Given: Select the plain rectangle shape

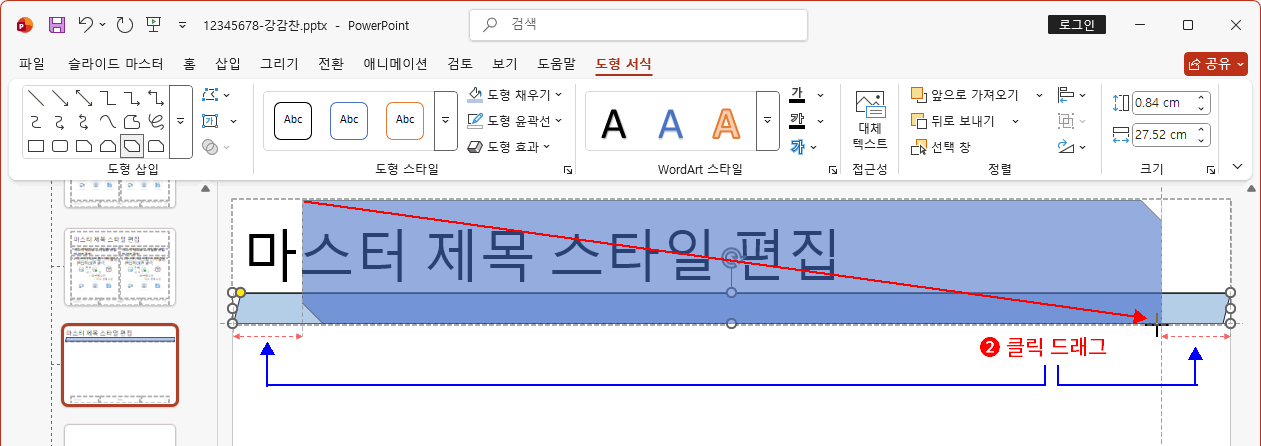Looking at the screenshot, I should (36, 146).
